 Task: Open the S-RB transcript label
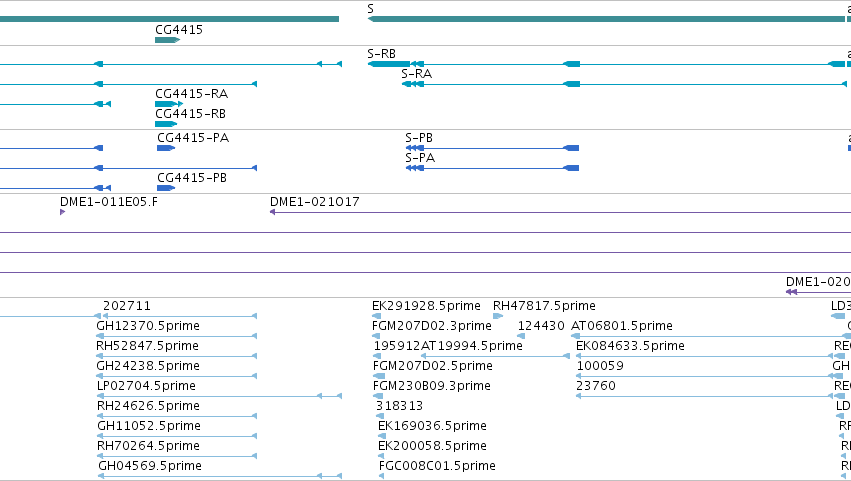click(x=382, y=54)
